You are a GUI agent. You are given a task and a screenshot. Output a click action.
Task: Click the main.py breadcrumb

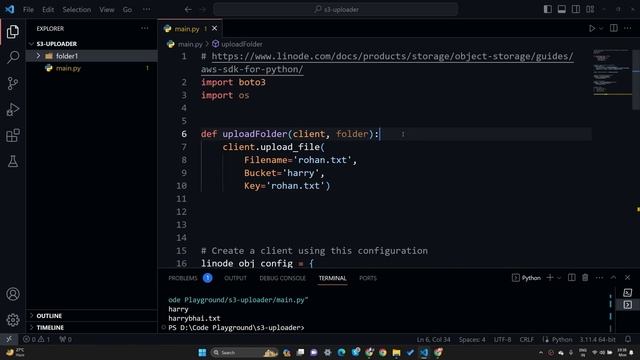pyautogui.click(x=190, y=44)
